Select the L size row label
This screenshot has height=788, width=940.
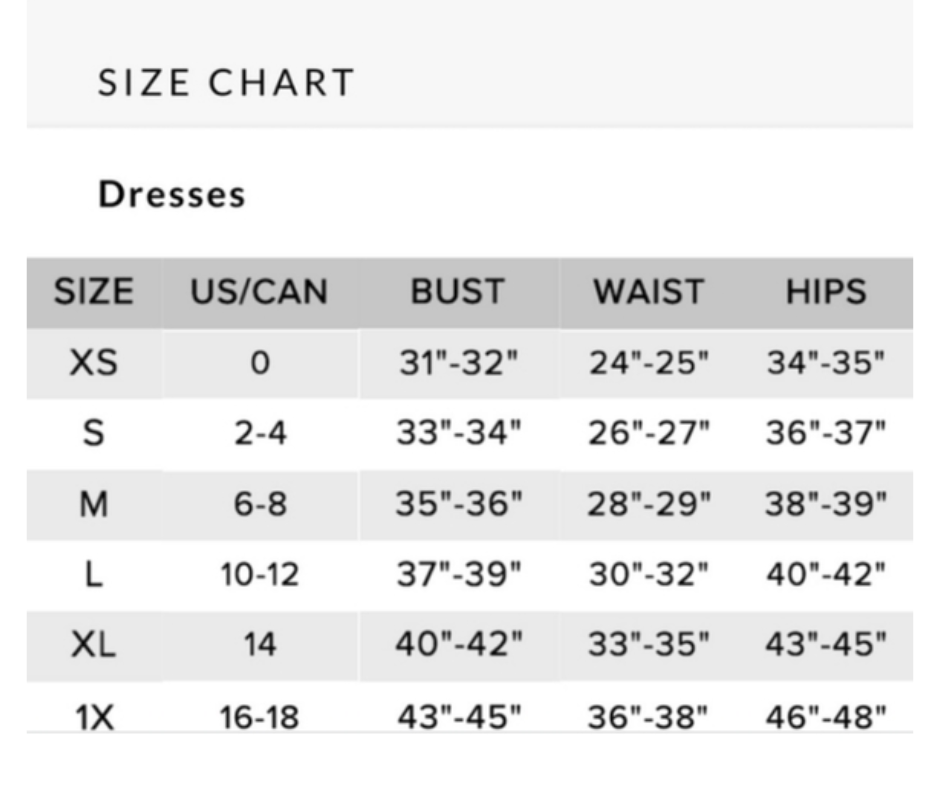coord(93,575)
